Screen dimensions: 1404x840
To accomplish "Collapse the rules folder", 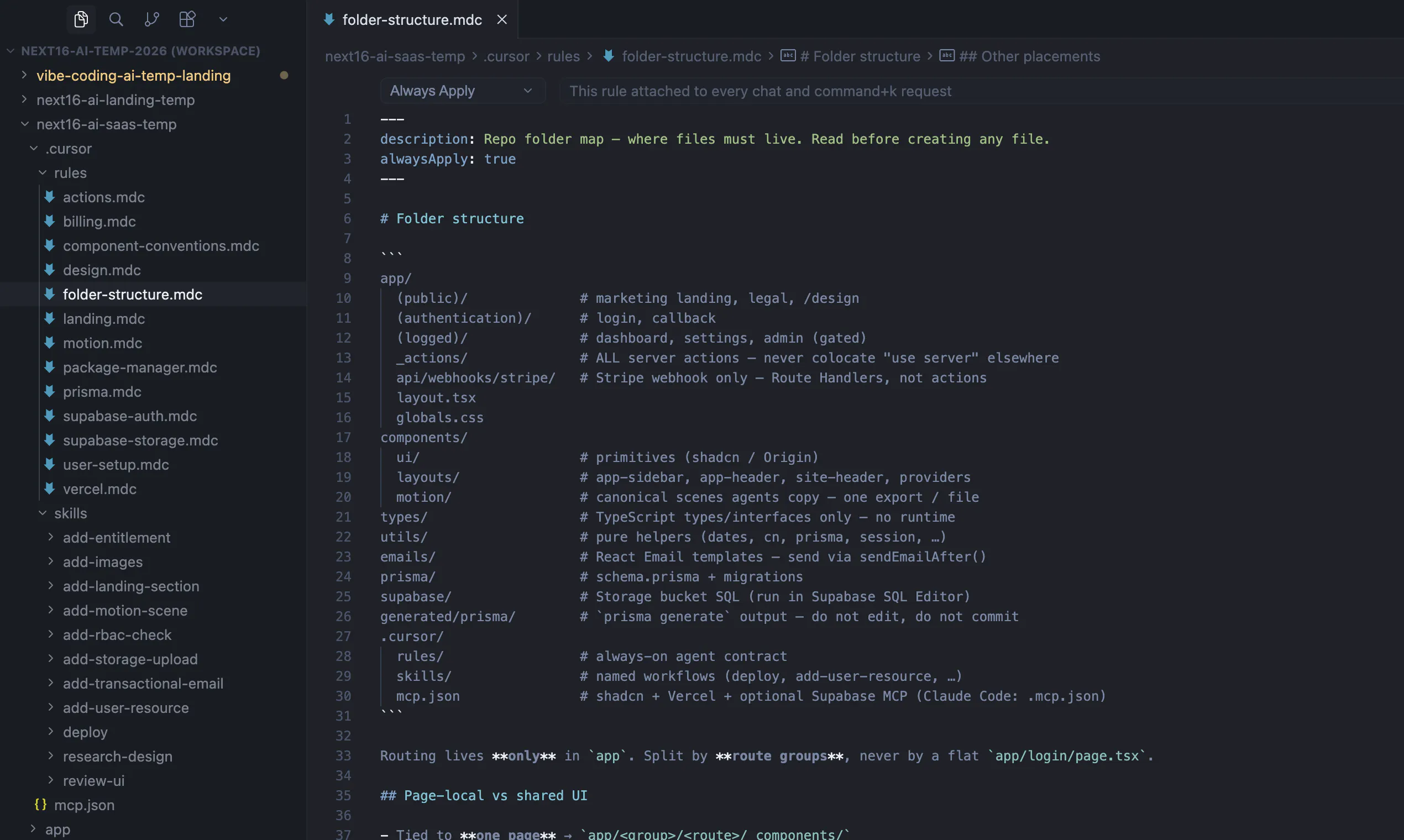I will tap(70, 172).
